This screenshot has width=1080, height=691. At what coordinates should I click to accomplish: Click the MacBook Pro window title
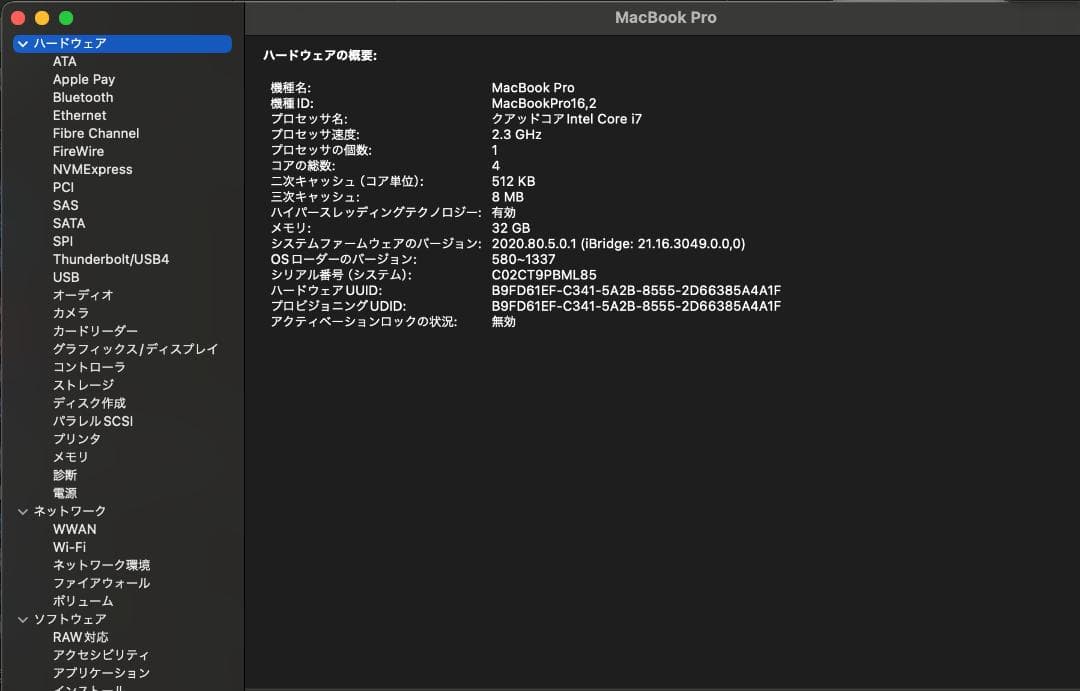pyautogui.click(x=665, y=17)
